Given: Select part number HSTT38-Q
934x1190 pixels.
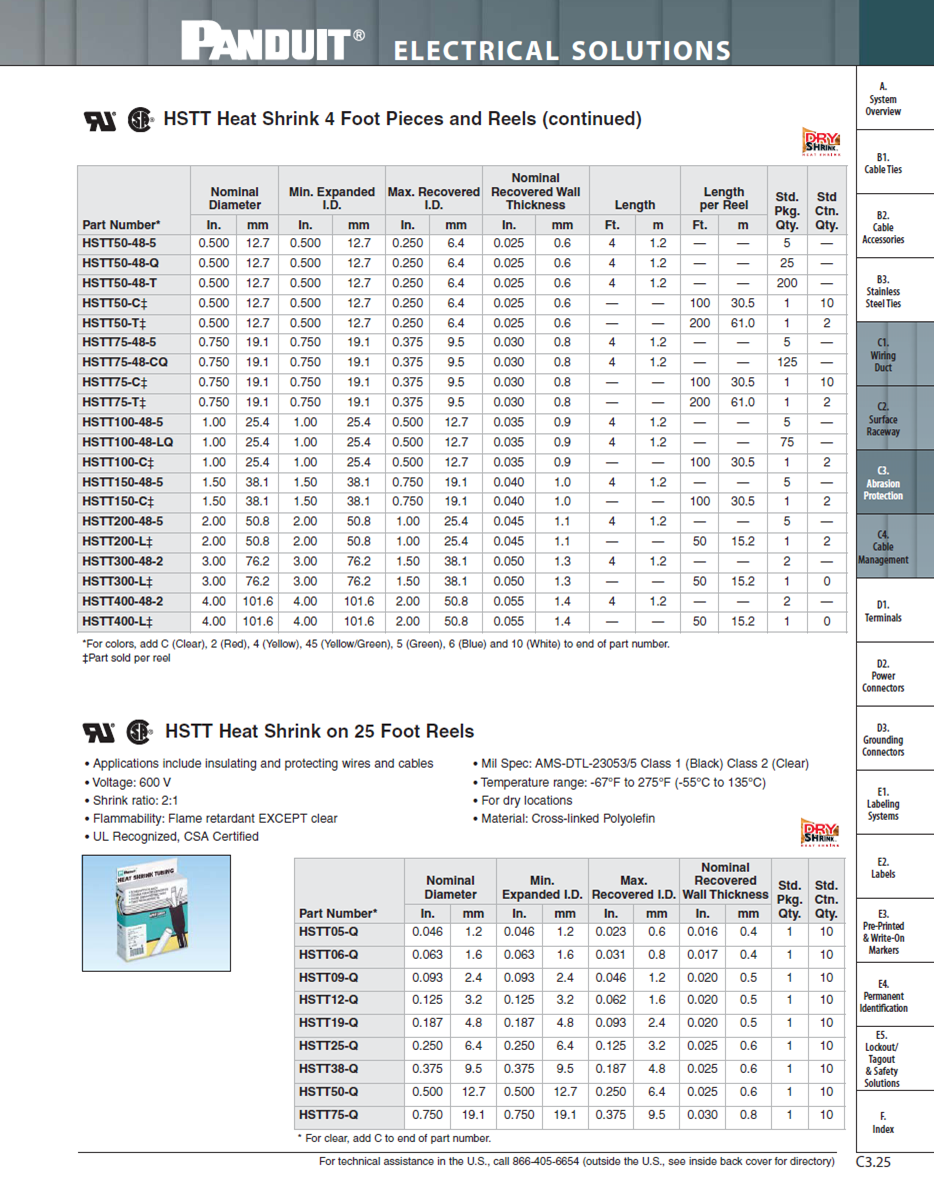Looking at the screenshot, I should tap(329, 1069).
